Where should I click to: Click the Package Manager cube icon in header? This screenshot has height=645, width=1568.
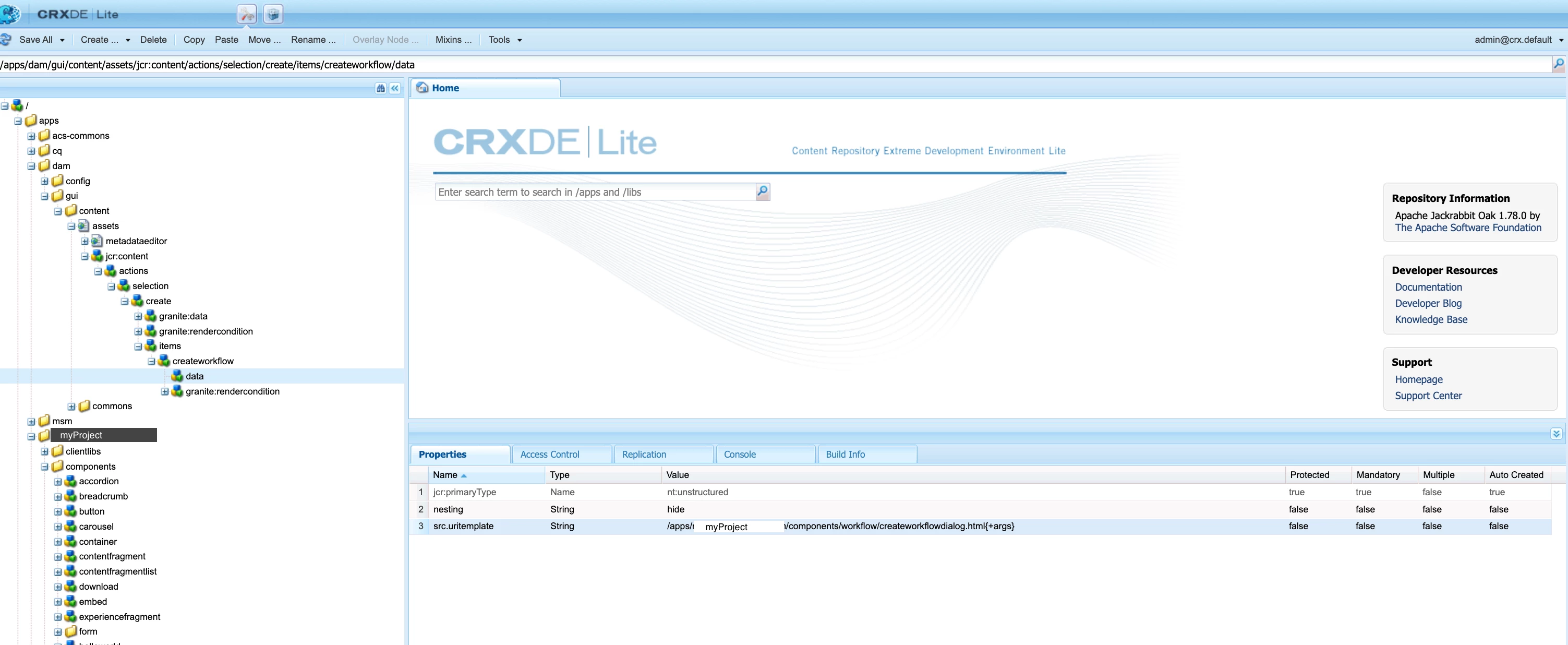point(273,14)
